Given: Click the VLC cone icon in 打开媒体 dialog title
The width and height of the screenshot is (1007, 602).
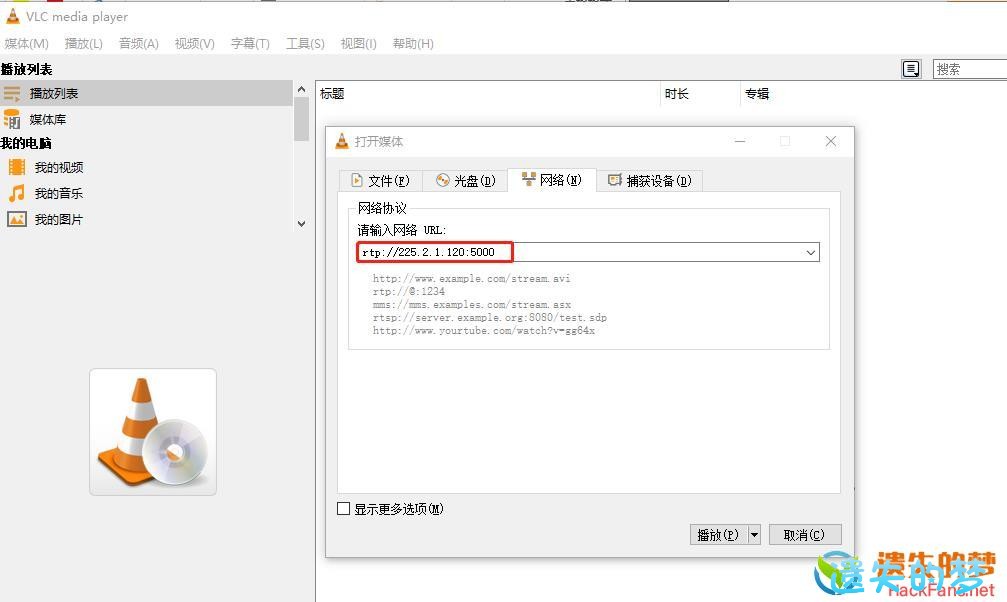Looking at the screenshot, I should [x=342, y=141].
